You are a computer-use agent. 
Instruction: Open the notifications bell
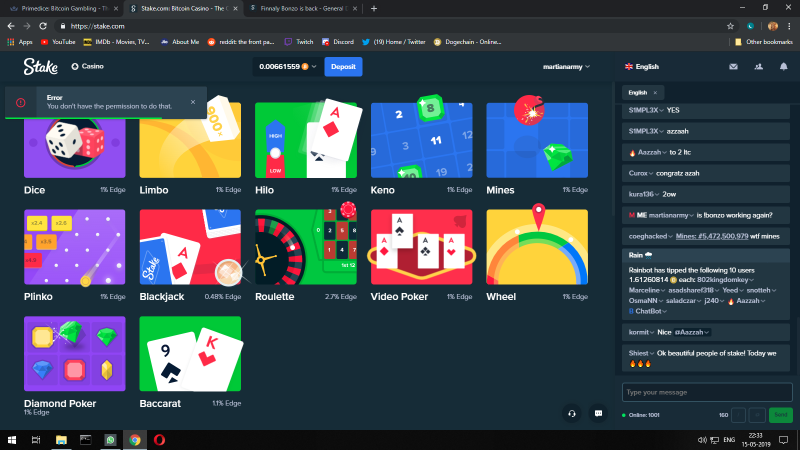(x=784, y=66)
